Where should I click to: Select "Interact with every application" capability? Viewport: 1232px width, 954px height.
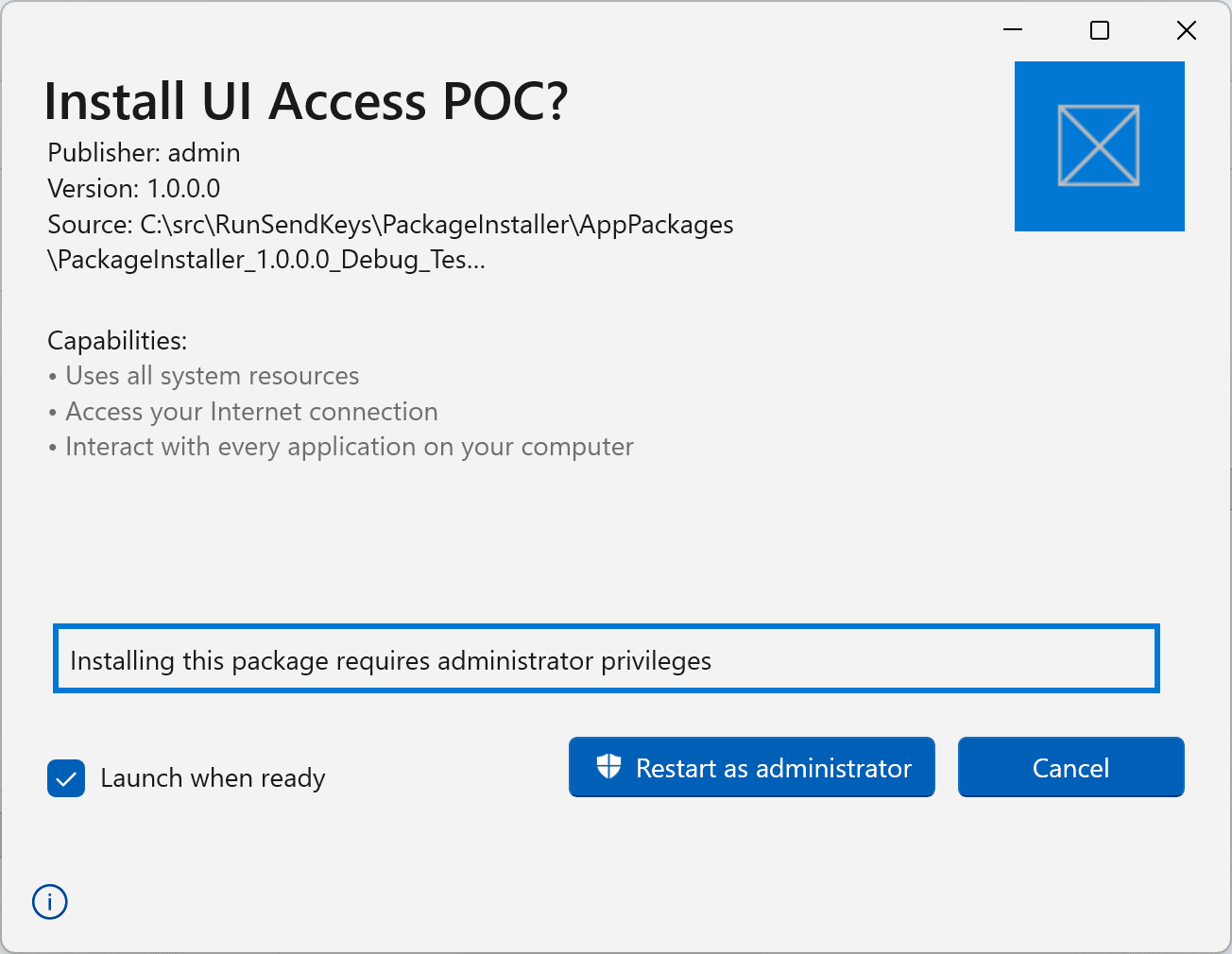[349, 447]
